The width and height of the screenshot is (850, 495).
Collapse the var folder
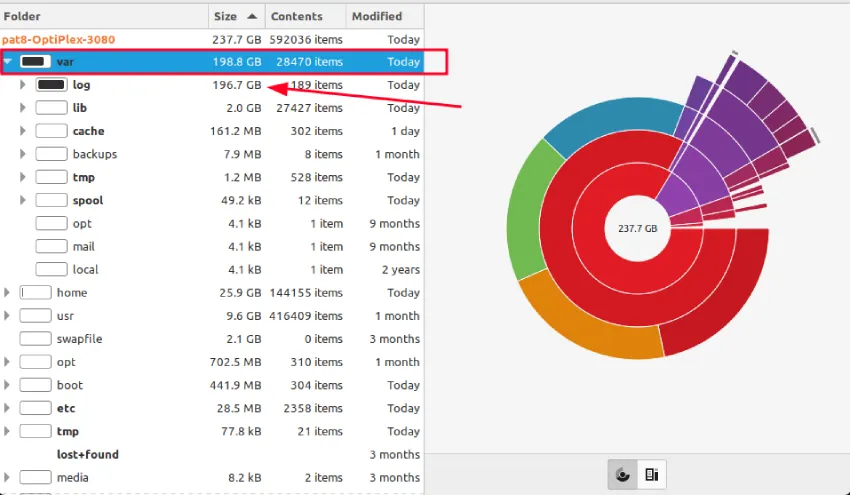[x=8, y=62]
